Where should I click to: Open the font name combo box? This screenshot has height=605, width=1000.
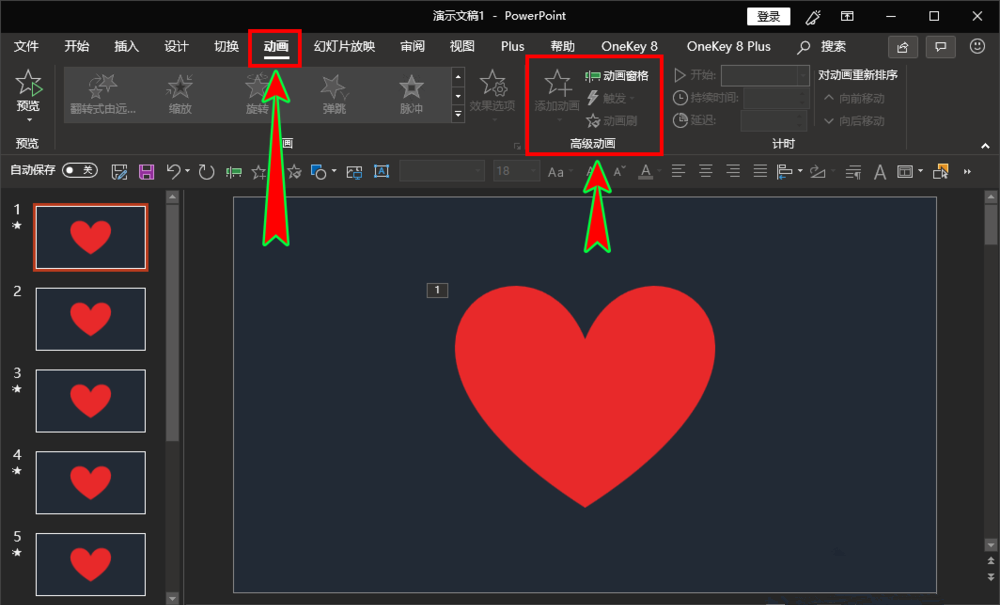click(x=441, y=171)
